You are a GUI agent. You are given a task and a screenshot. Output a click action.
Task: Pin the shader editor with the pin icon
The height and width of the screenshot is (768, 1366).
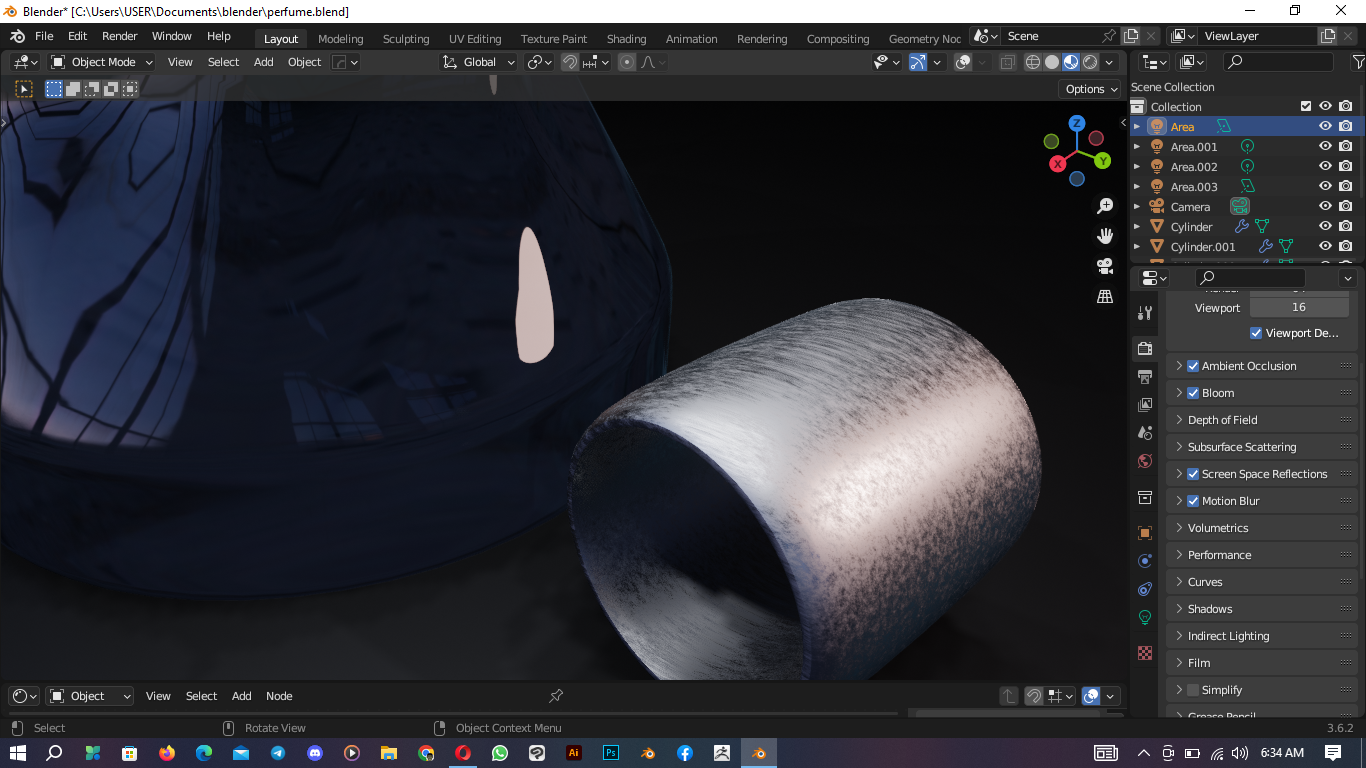(556, 696)
